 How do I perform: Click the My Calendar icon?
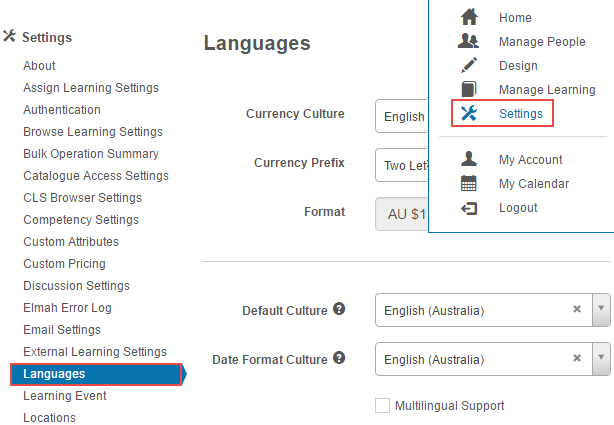click(468, 184)
